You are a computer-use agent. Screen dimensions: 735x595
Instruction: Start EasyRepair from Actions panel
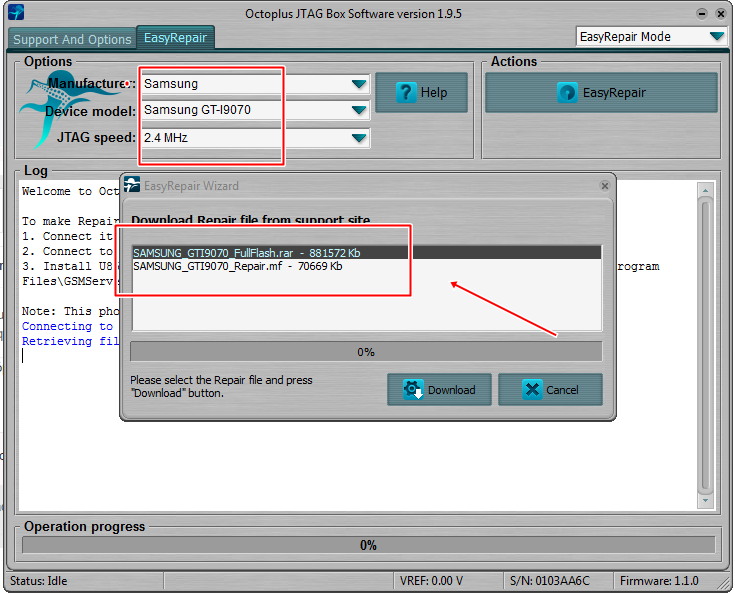pos(601,92)
